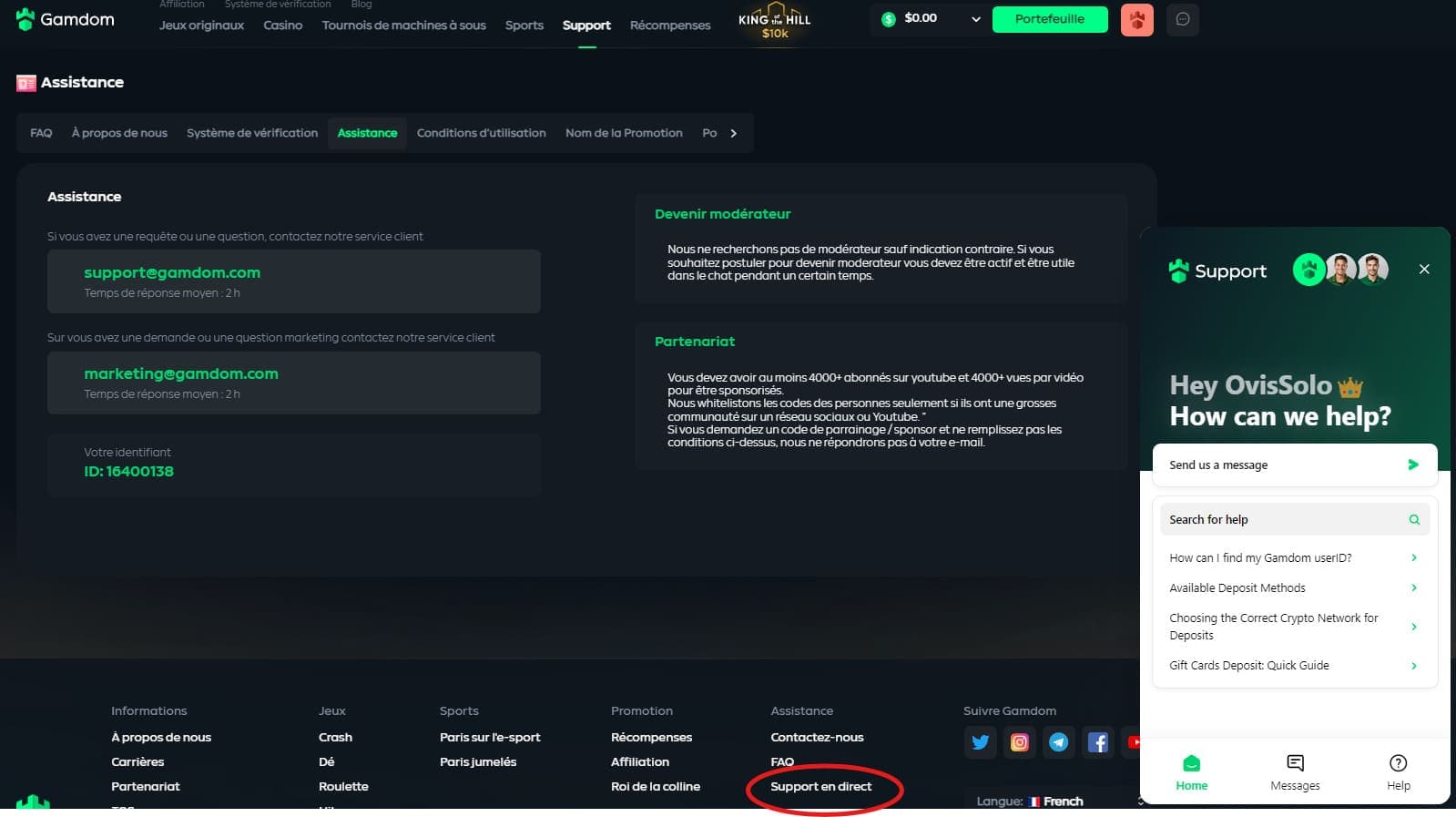1456x817 pixels.
Task: Show more tabs with right chevron
Action: pos(734,133)
